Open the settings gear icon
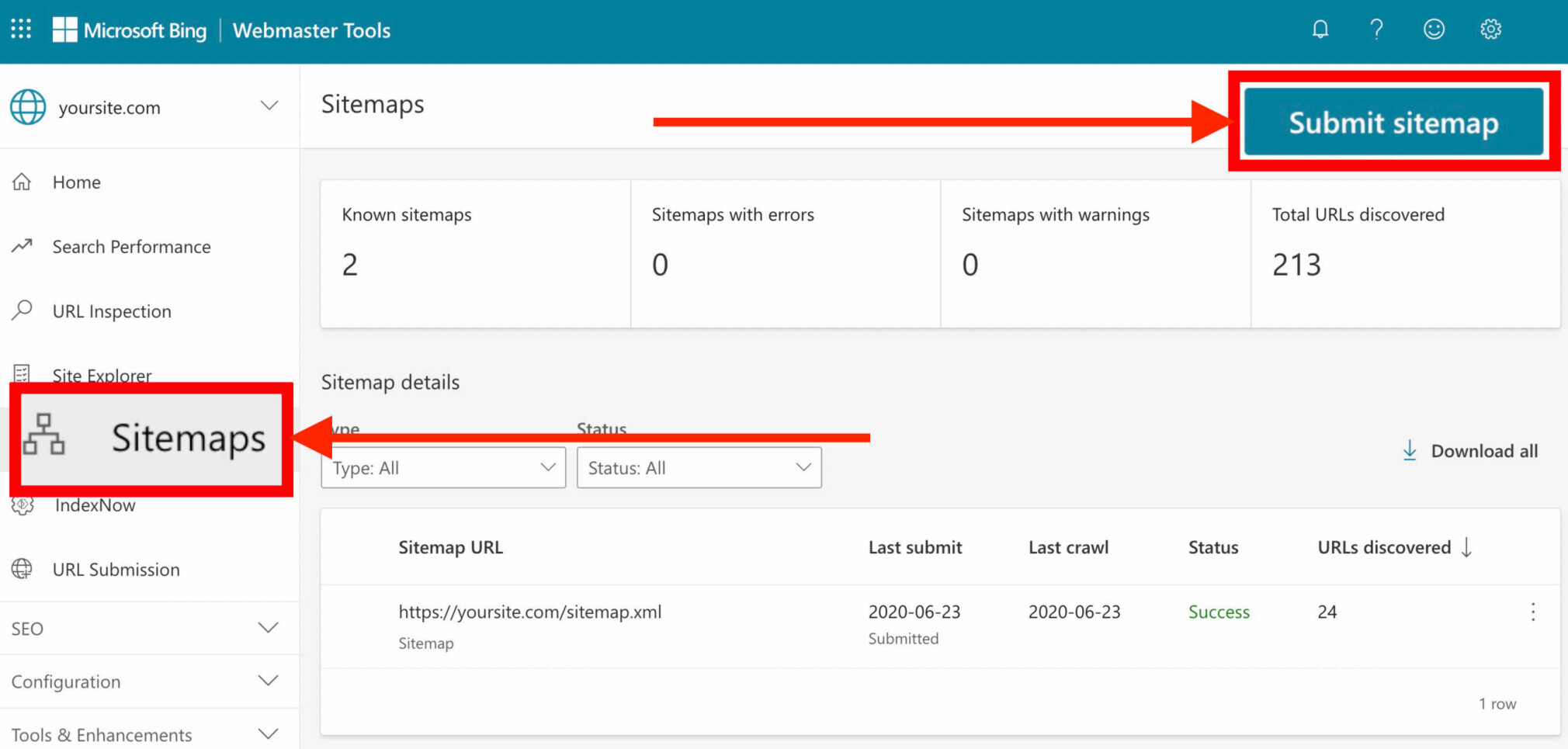 [x=1491, y=29]
